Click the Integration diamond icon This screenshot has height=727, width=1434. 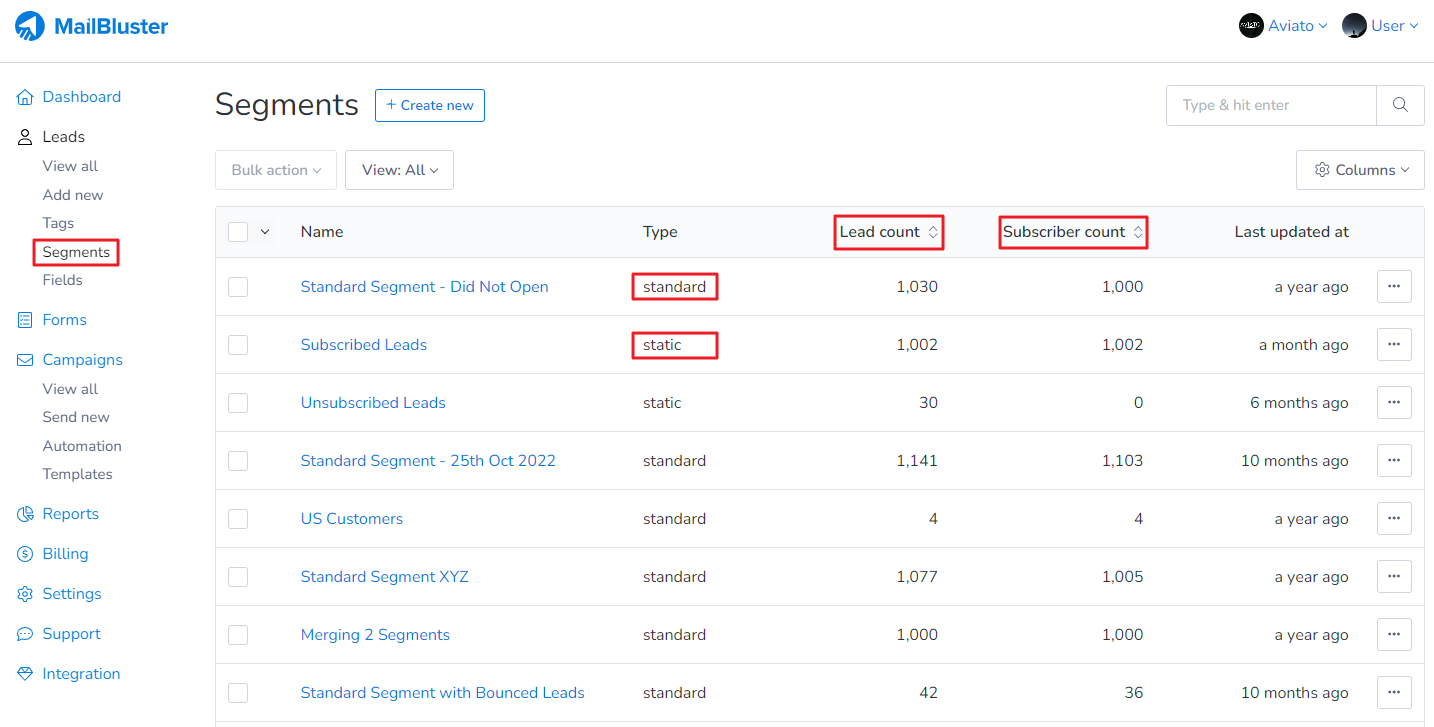point(25,674)
